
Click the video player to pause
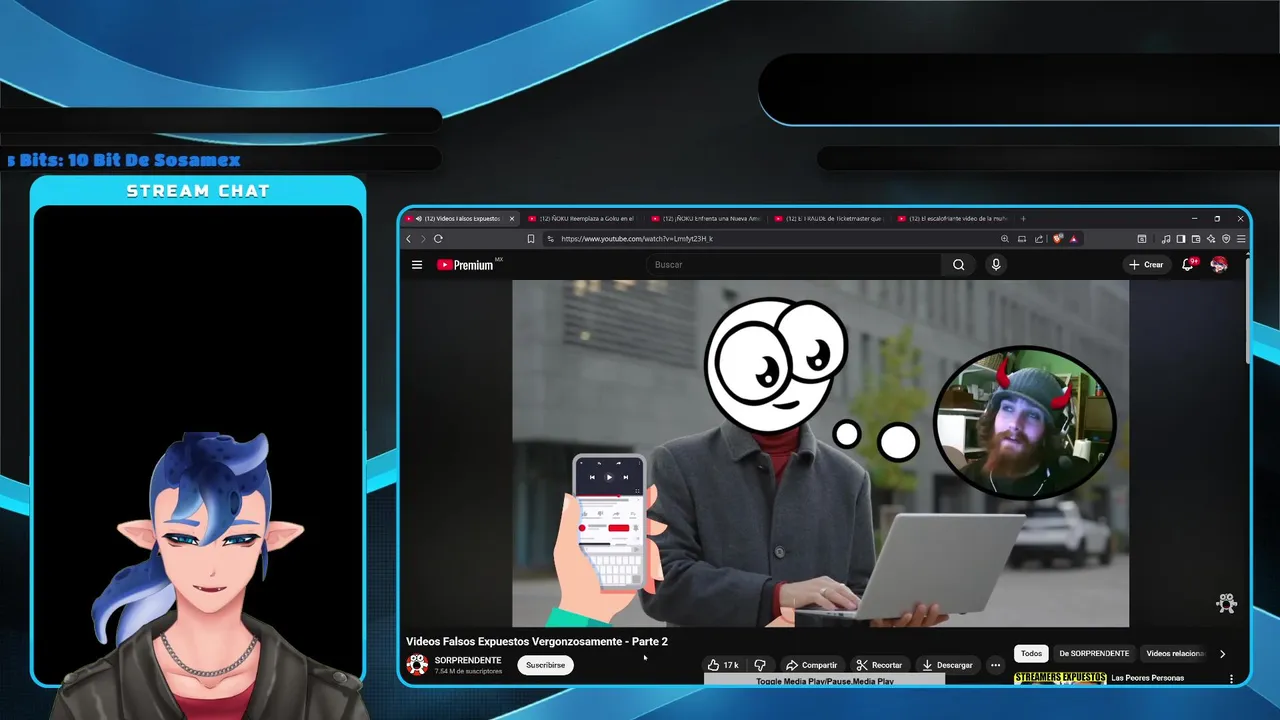(820, 453)
